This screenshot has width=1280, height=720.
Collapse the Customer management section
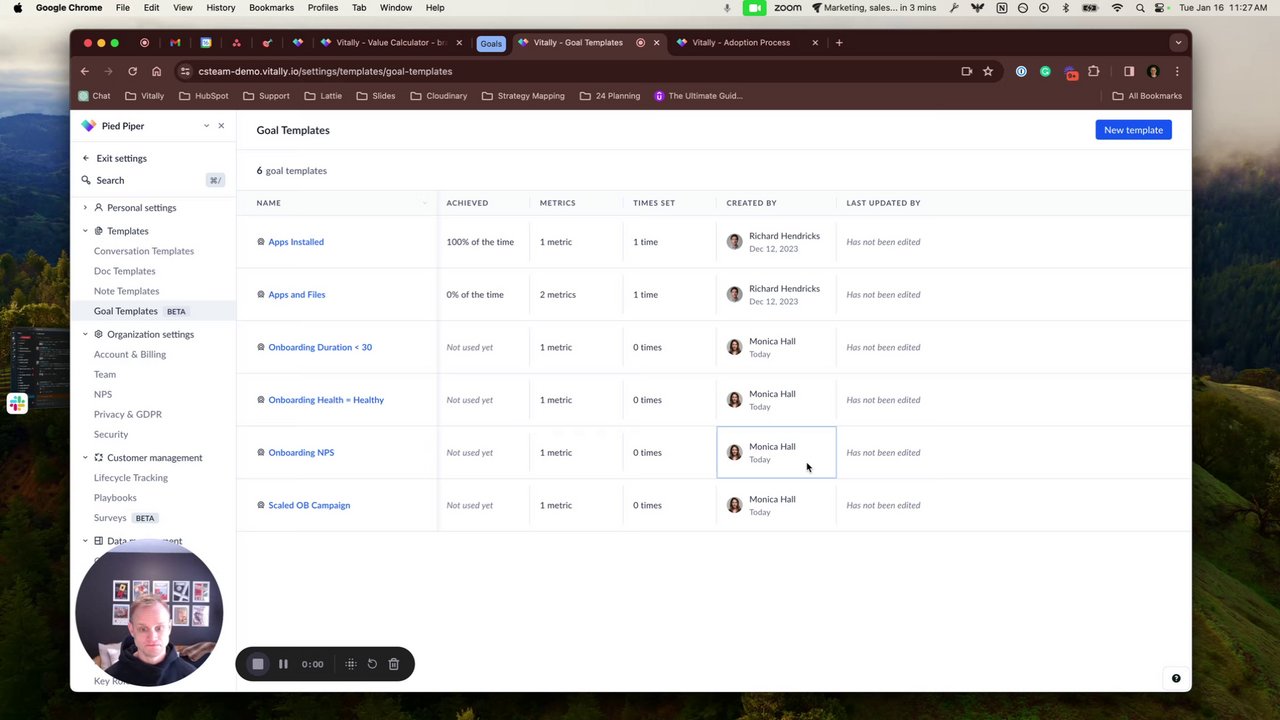point(85,458)
